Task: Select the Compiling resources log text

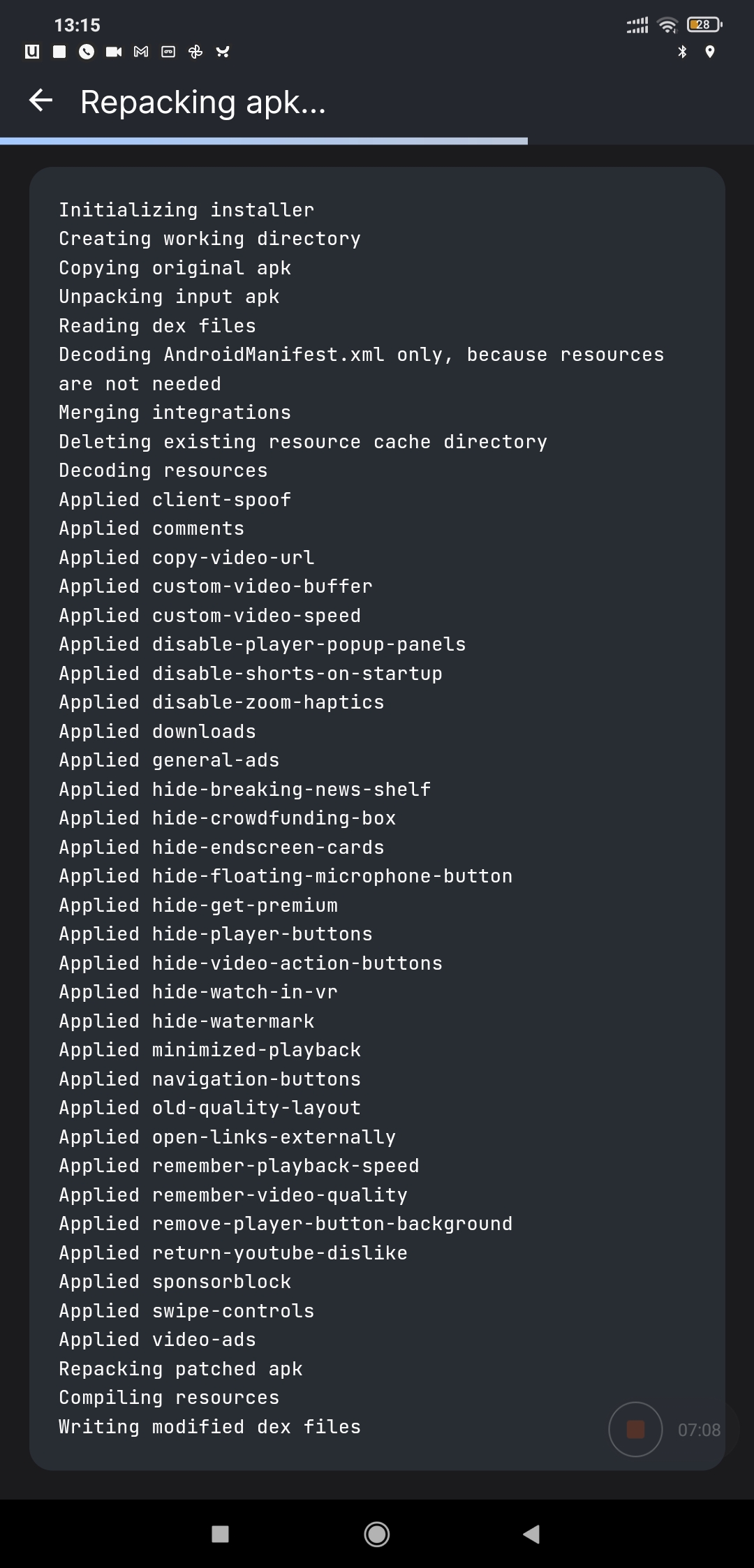Action: coord(168,1397)
